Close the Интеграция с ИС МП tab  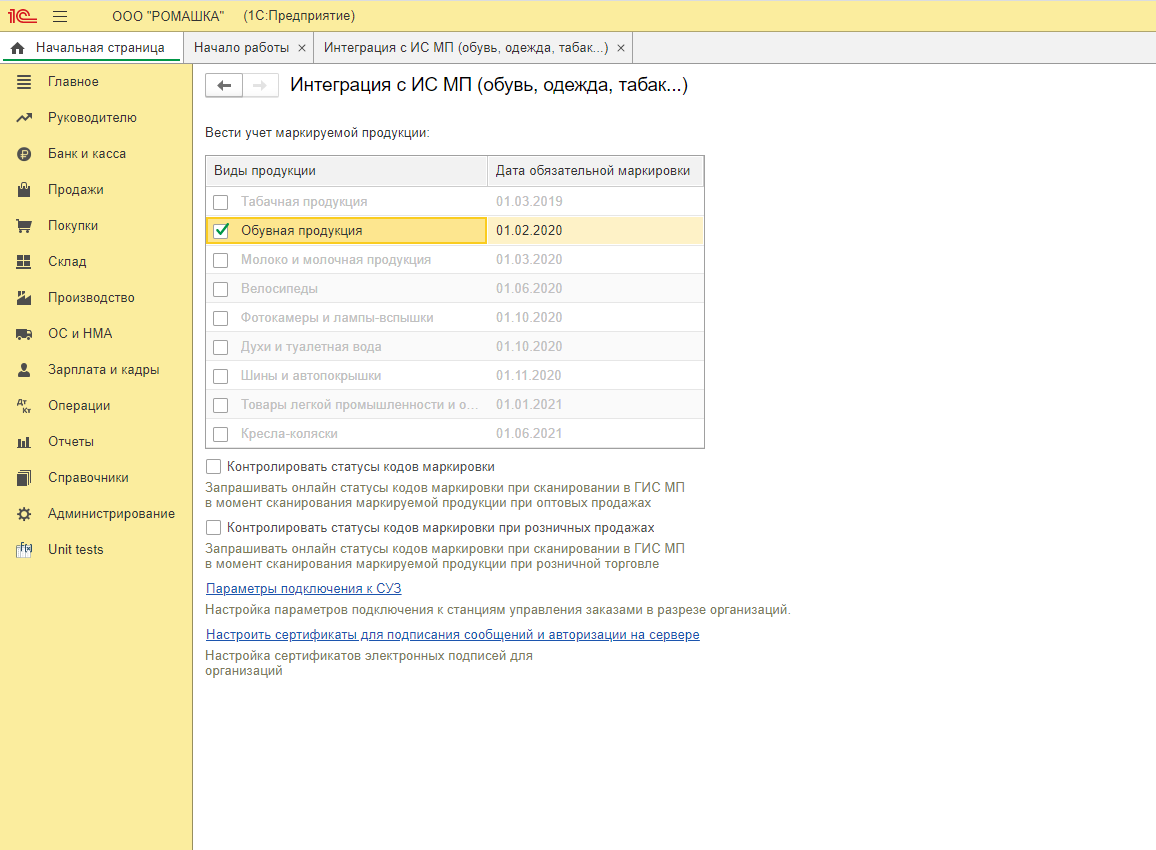(621, 48)
